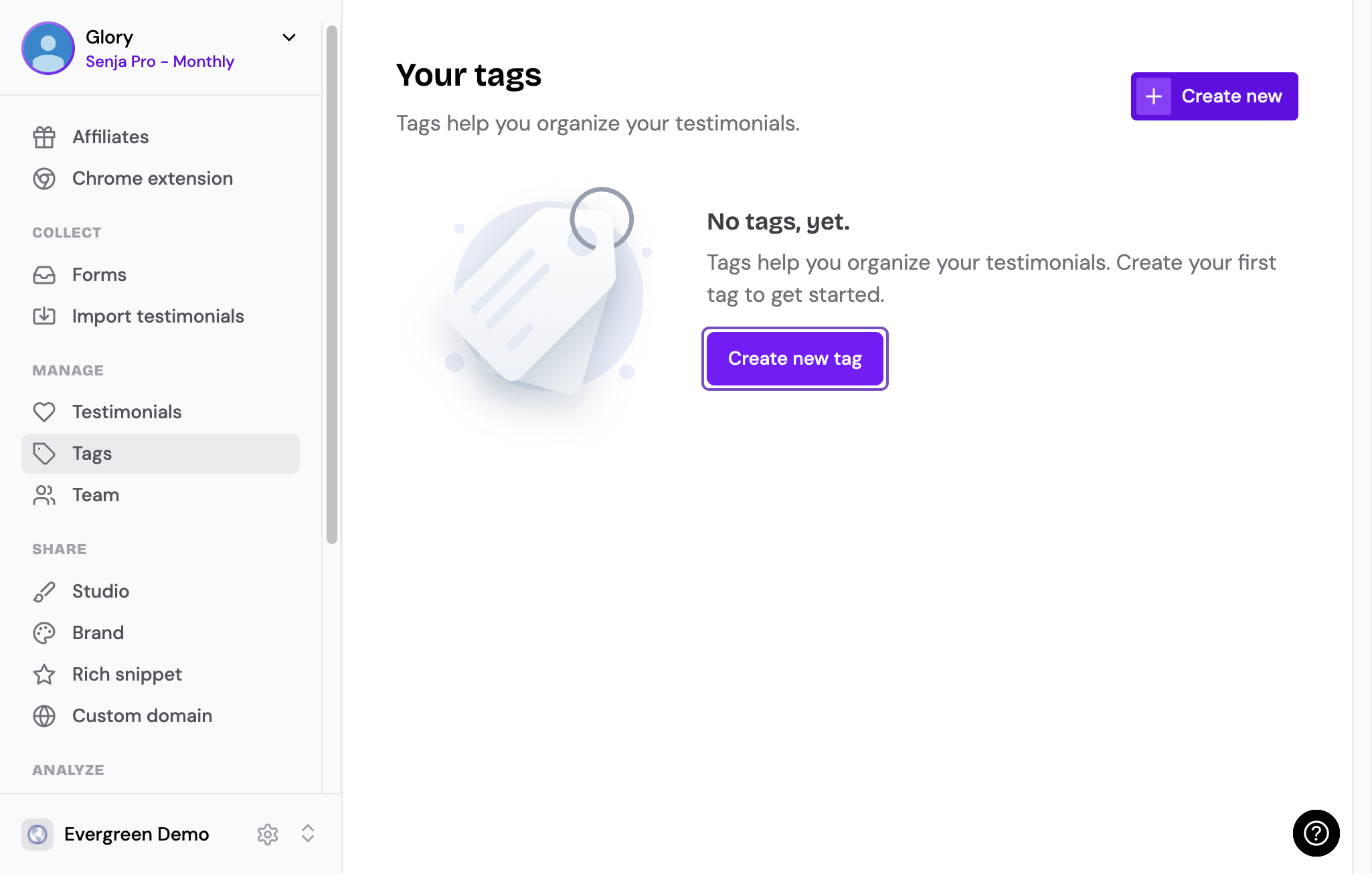Viewport: 1372px width, 874px height.
Task: Click the Studio paintbrush icon
Action: click(44, 592)
